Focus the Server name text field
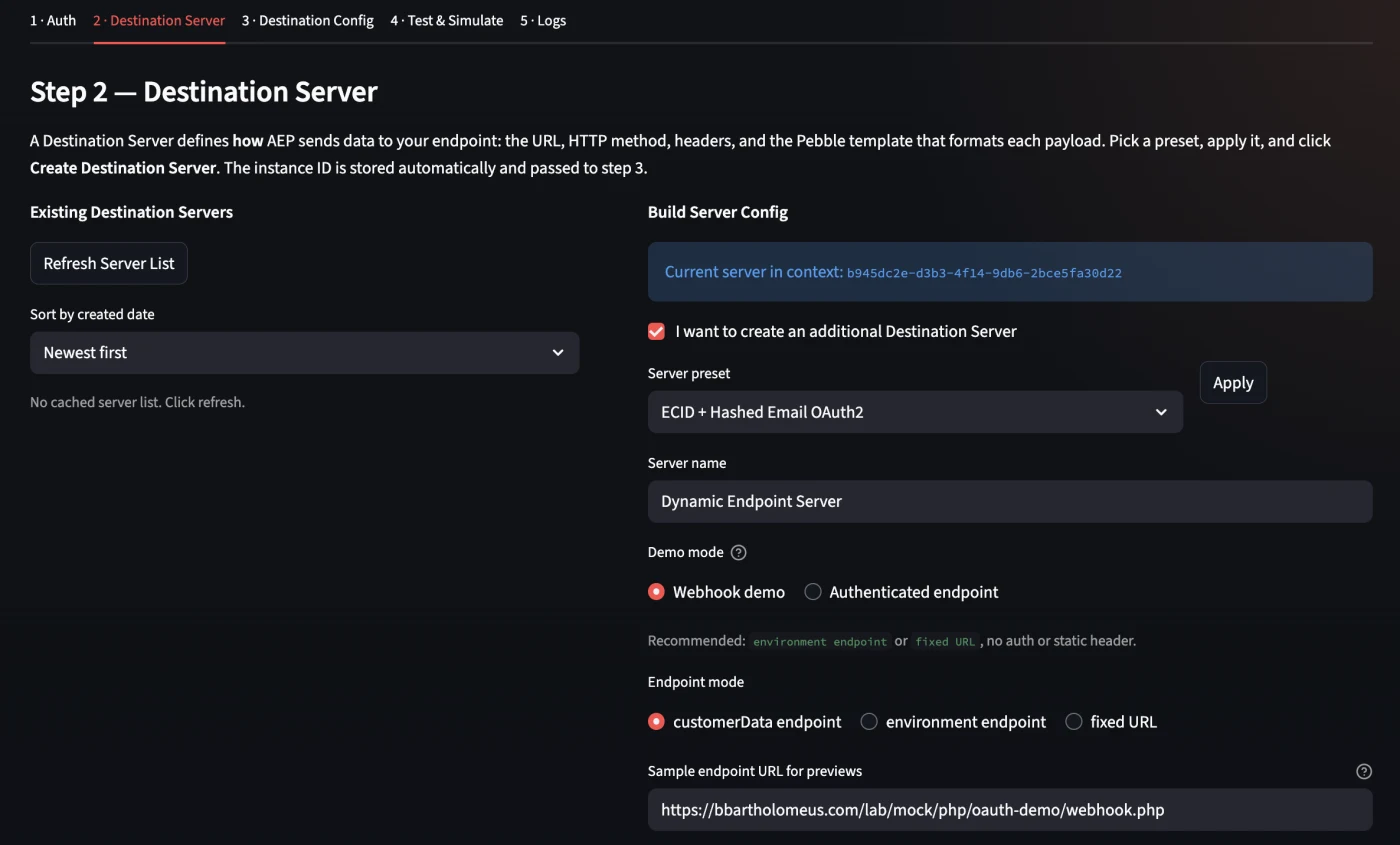This screenshot has height=845, width=1400. (1010, 501)
